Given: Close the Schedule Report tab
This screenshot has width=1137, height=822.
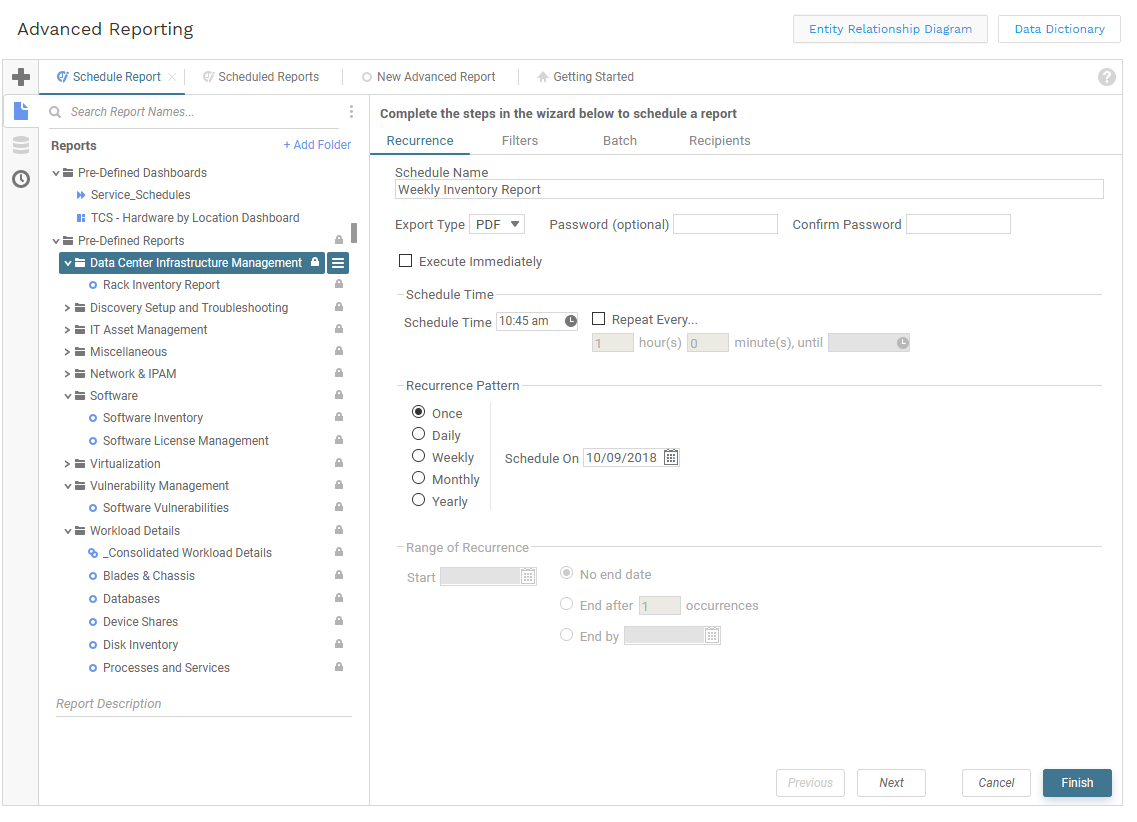Looking at the screenshot, I should [x=172, y=77].
